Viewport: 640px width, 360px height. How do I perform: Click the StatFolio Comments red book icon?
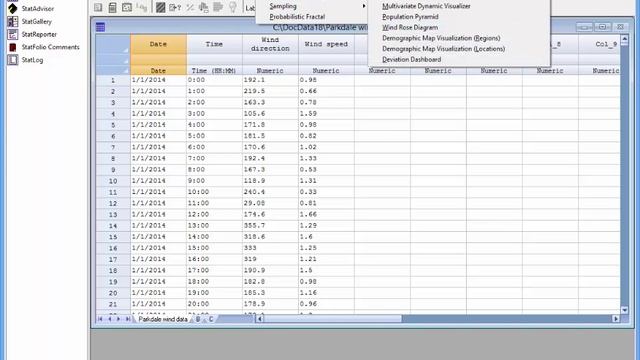(13, 47)
